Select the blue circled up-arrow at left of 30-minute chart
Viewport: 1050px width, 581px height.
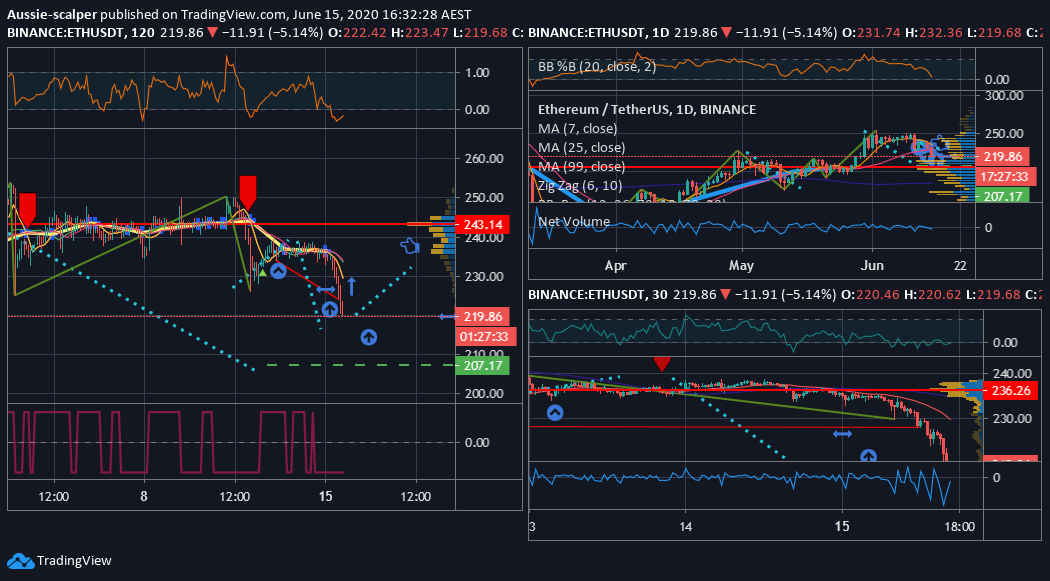click(x=555, y=413)
